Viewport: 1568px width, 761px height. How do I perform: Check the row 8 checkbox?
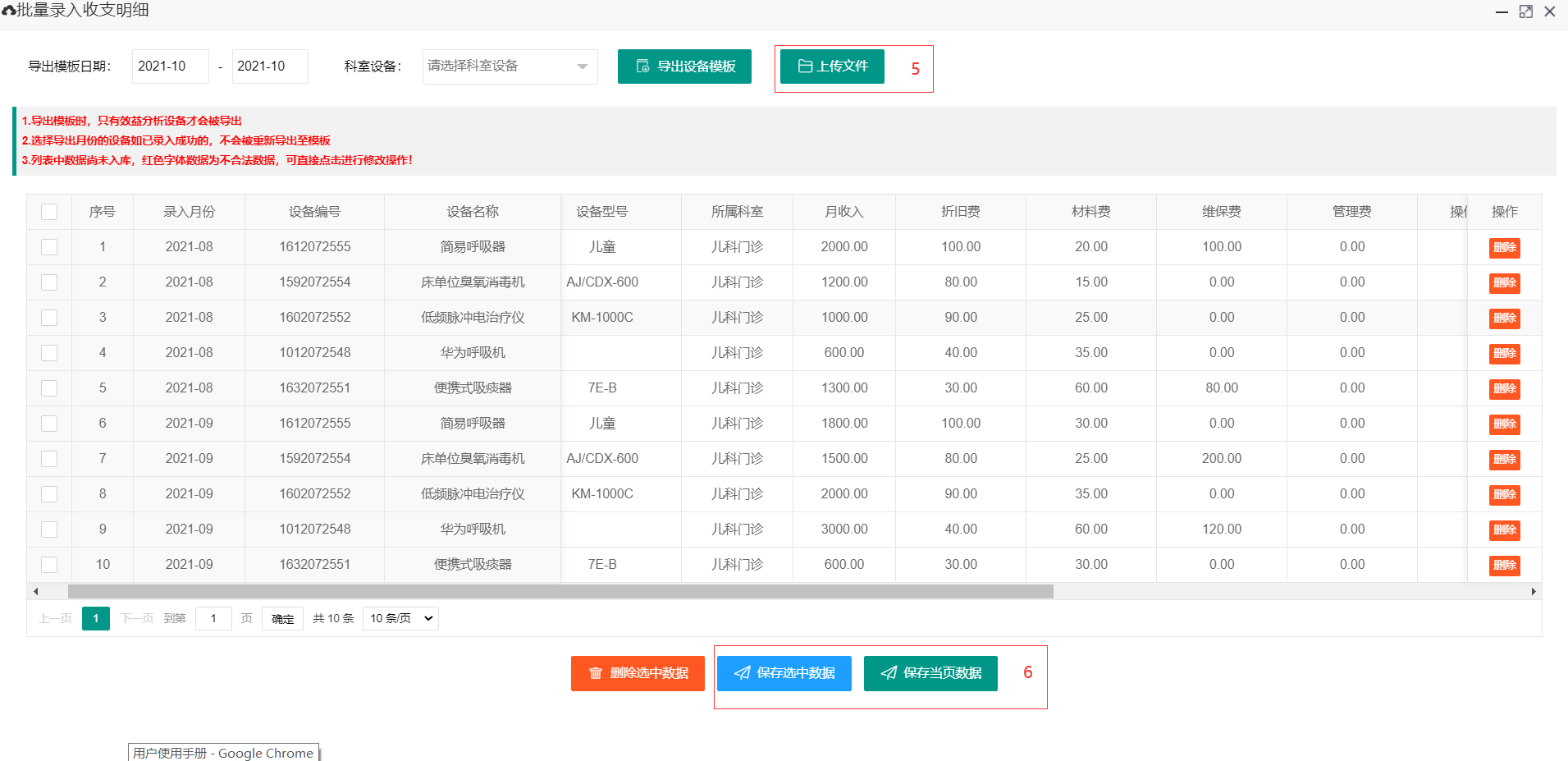49,494
